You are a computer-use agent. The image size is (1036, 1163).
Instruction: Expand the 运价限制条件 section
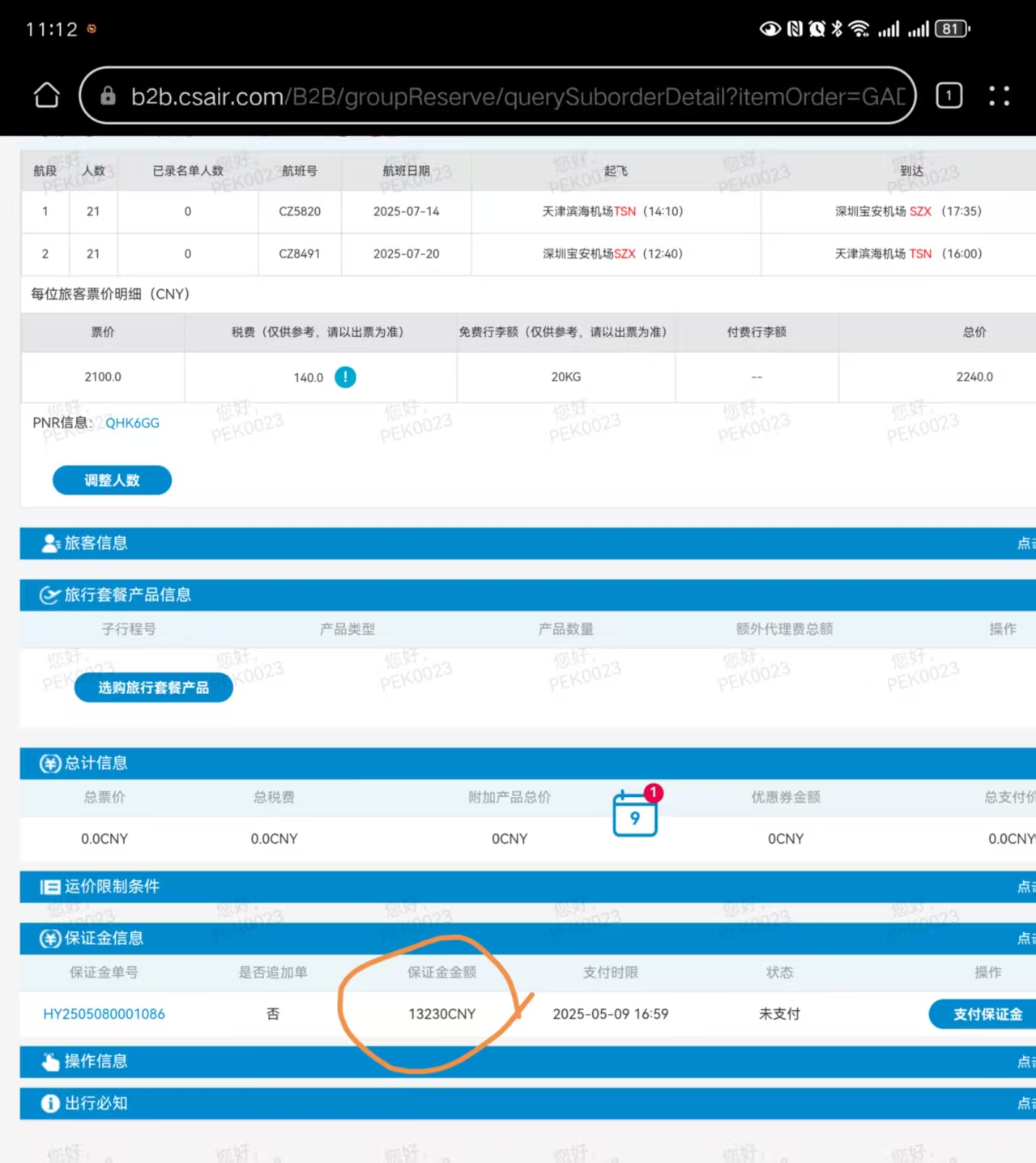1025,887
